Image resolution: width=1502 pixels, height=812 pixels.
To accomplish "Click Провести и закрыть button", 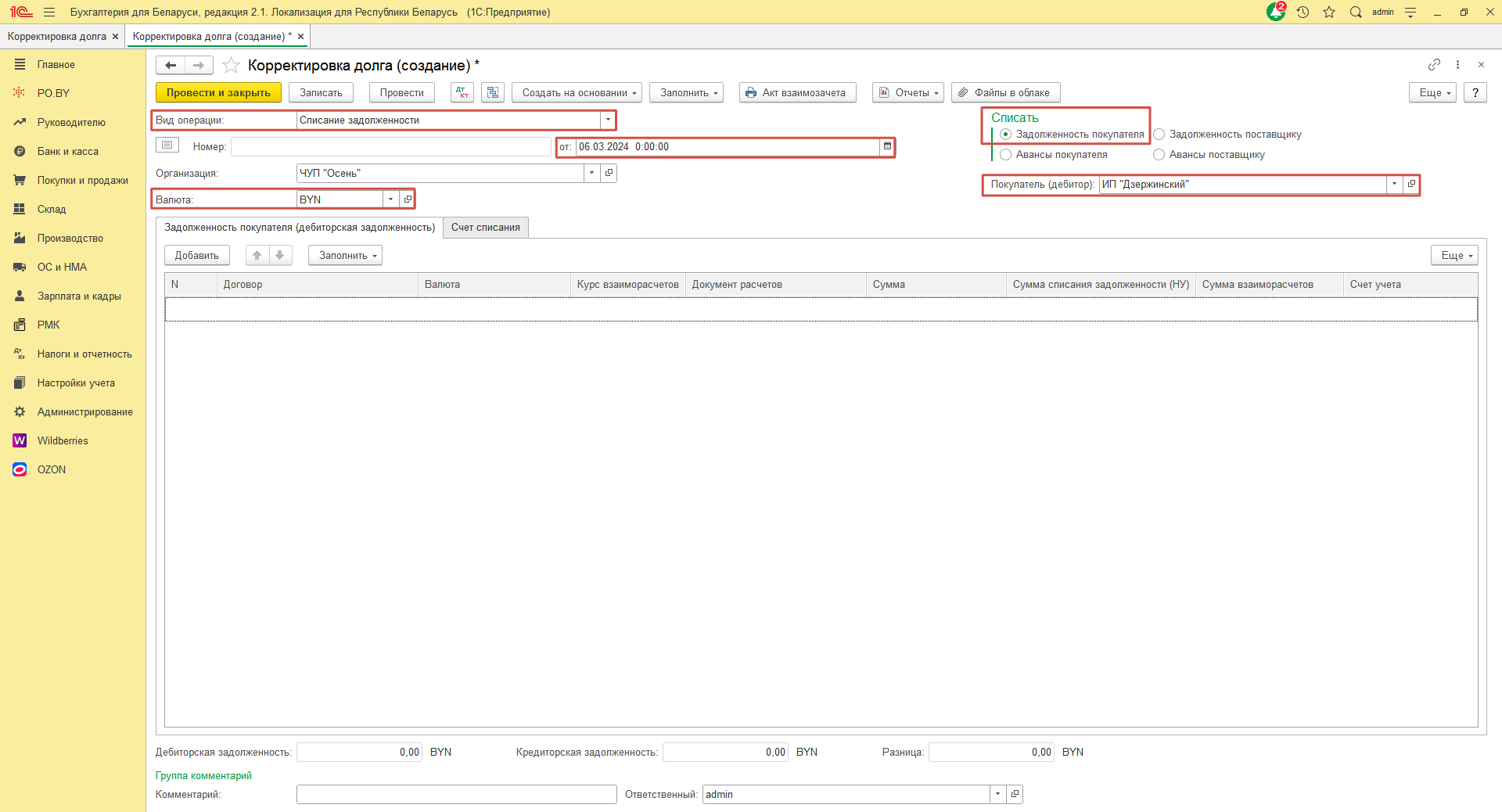I will [x=218, y=92].
